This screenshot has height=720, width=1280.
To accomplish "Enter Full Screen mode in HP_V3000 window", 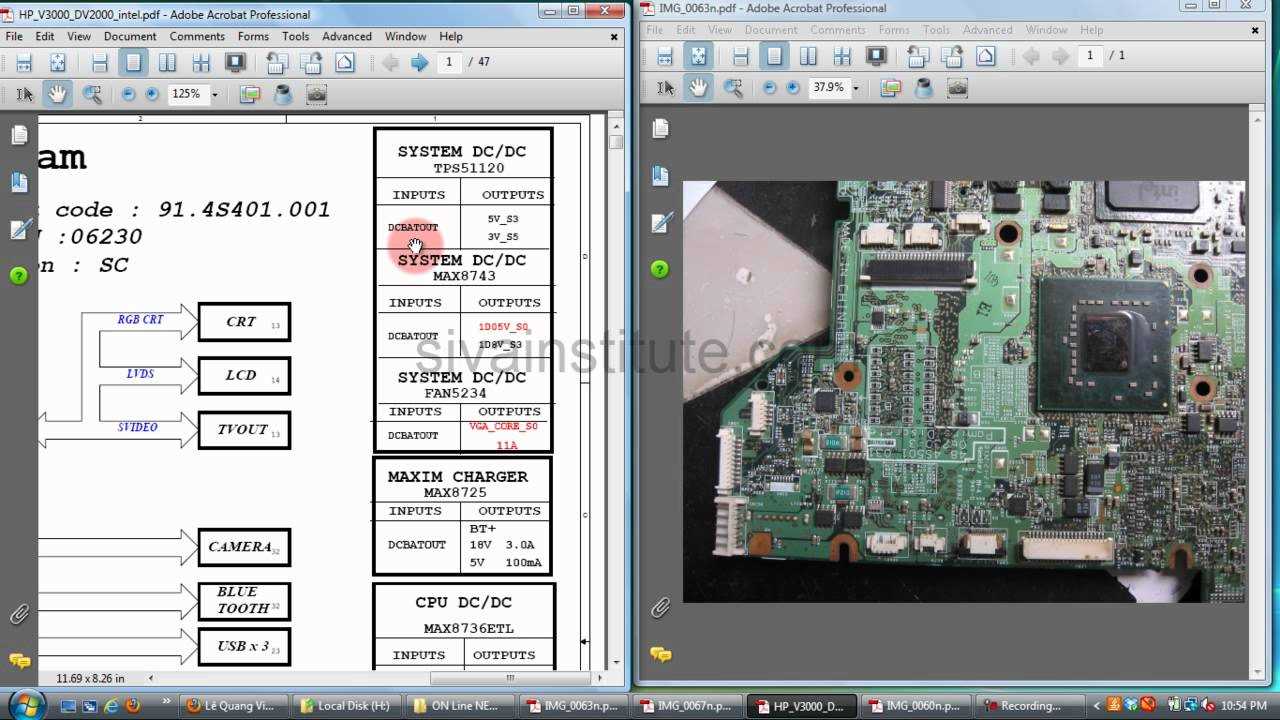I will click(235, 63).
